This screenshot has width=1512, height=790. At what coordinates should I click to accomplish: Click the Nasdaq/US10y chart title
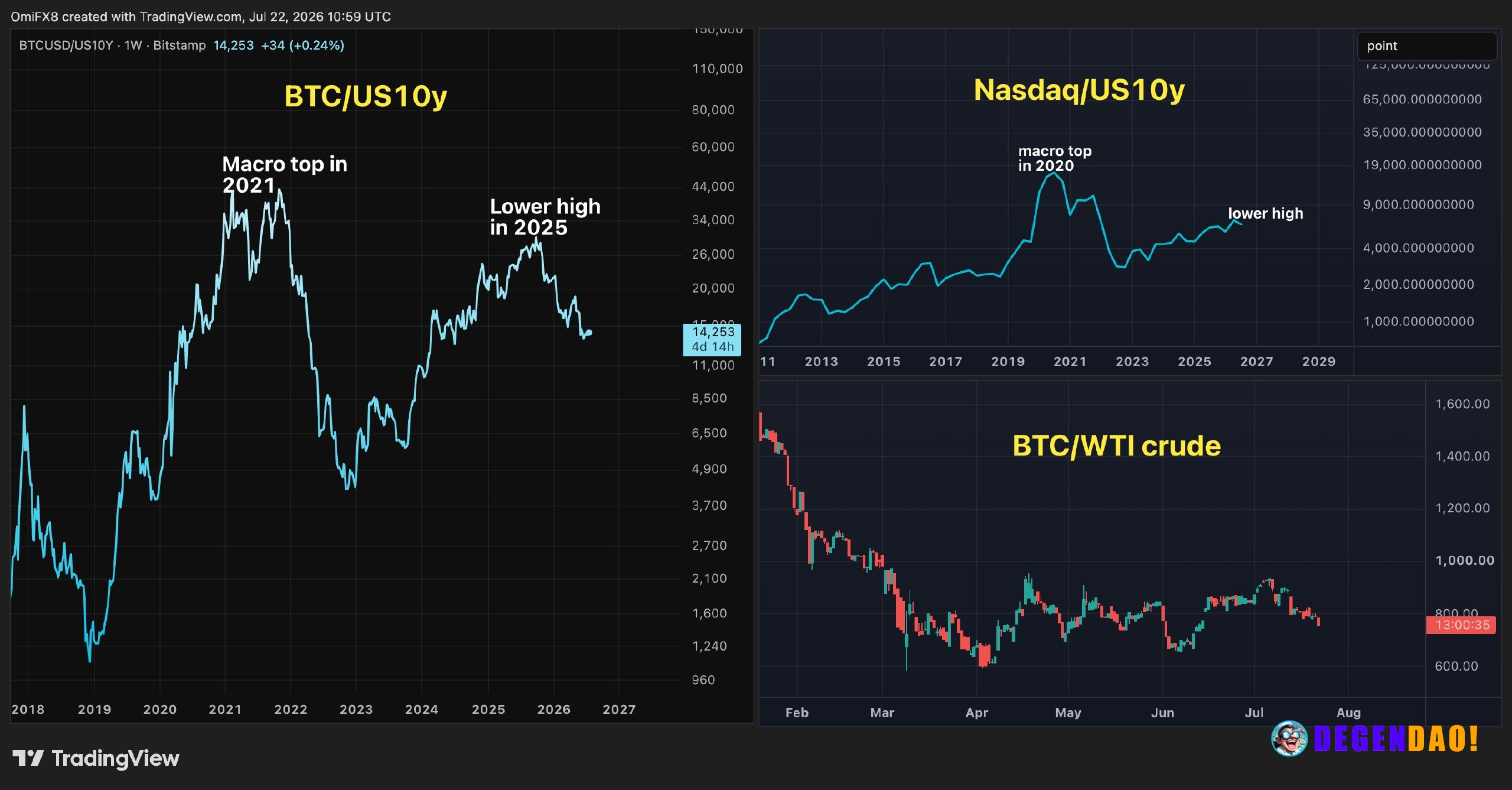point(1079,90)
